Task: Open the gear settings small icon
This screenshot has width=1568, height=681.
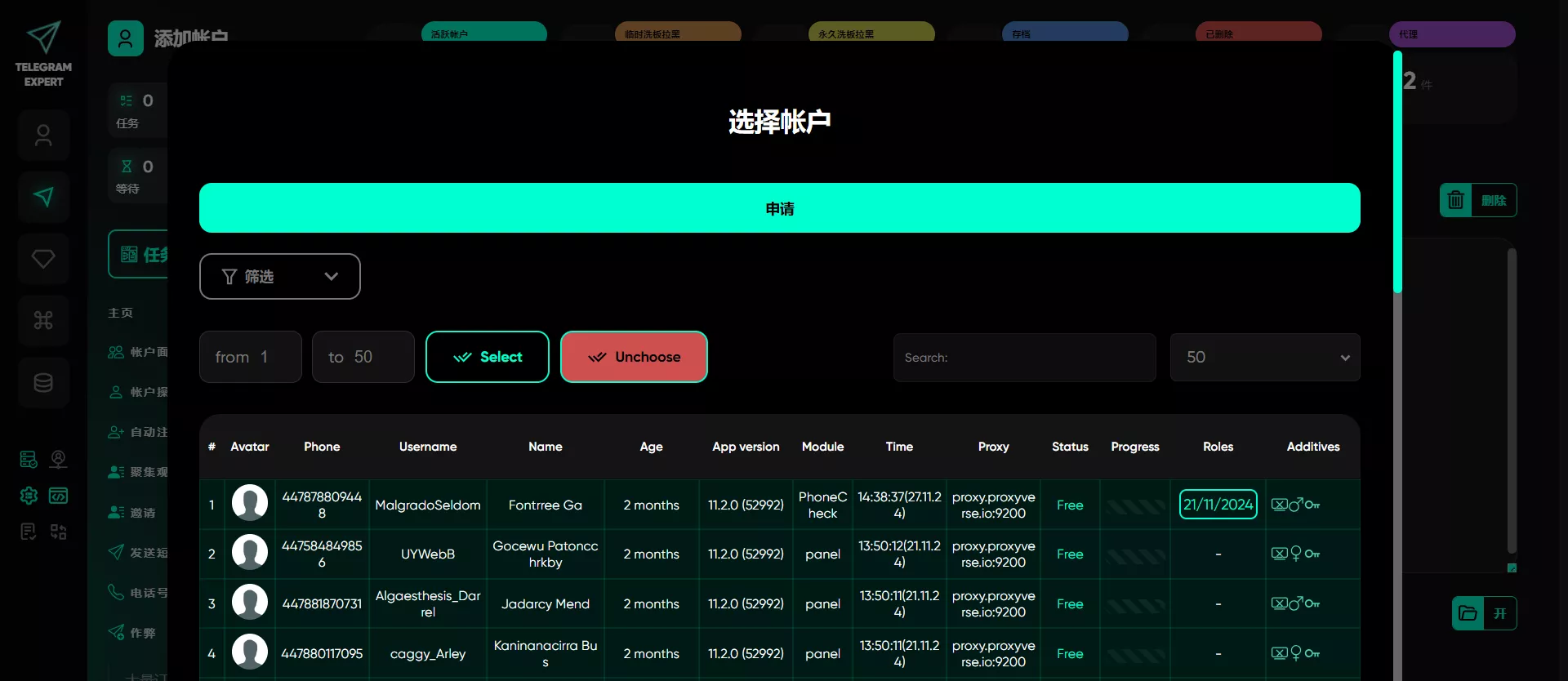Action: click(29, 496)
